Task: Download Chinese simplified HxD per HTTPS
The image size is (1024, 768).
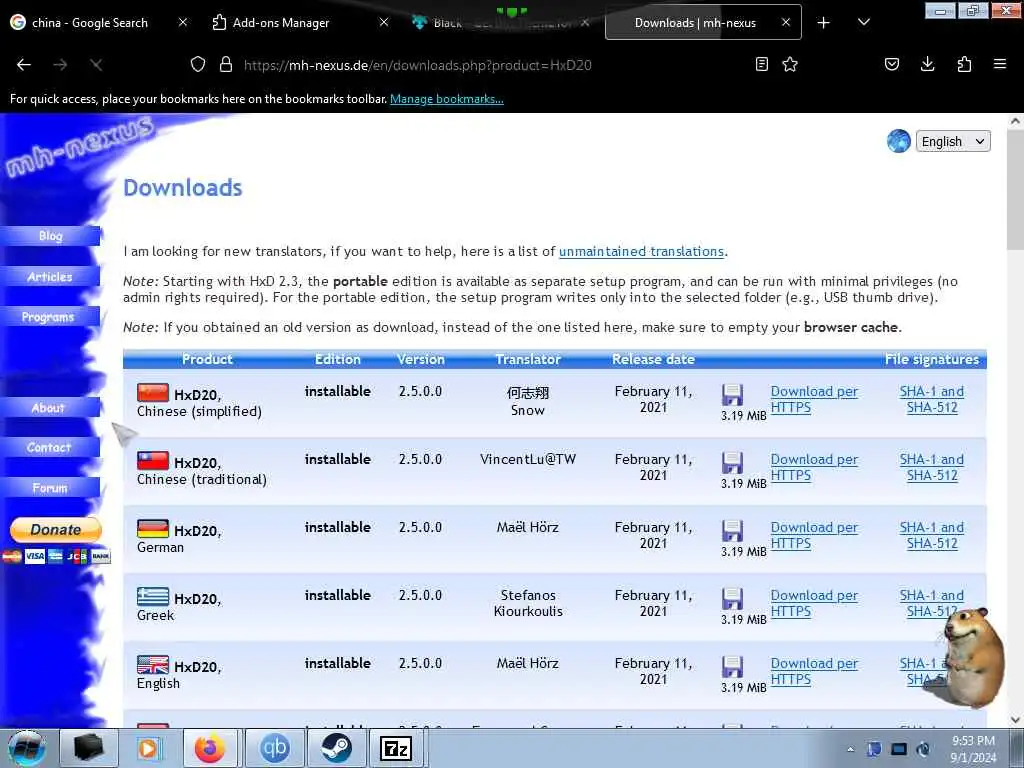Action: tap(814, 399)
